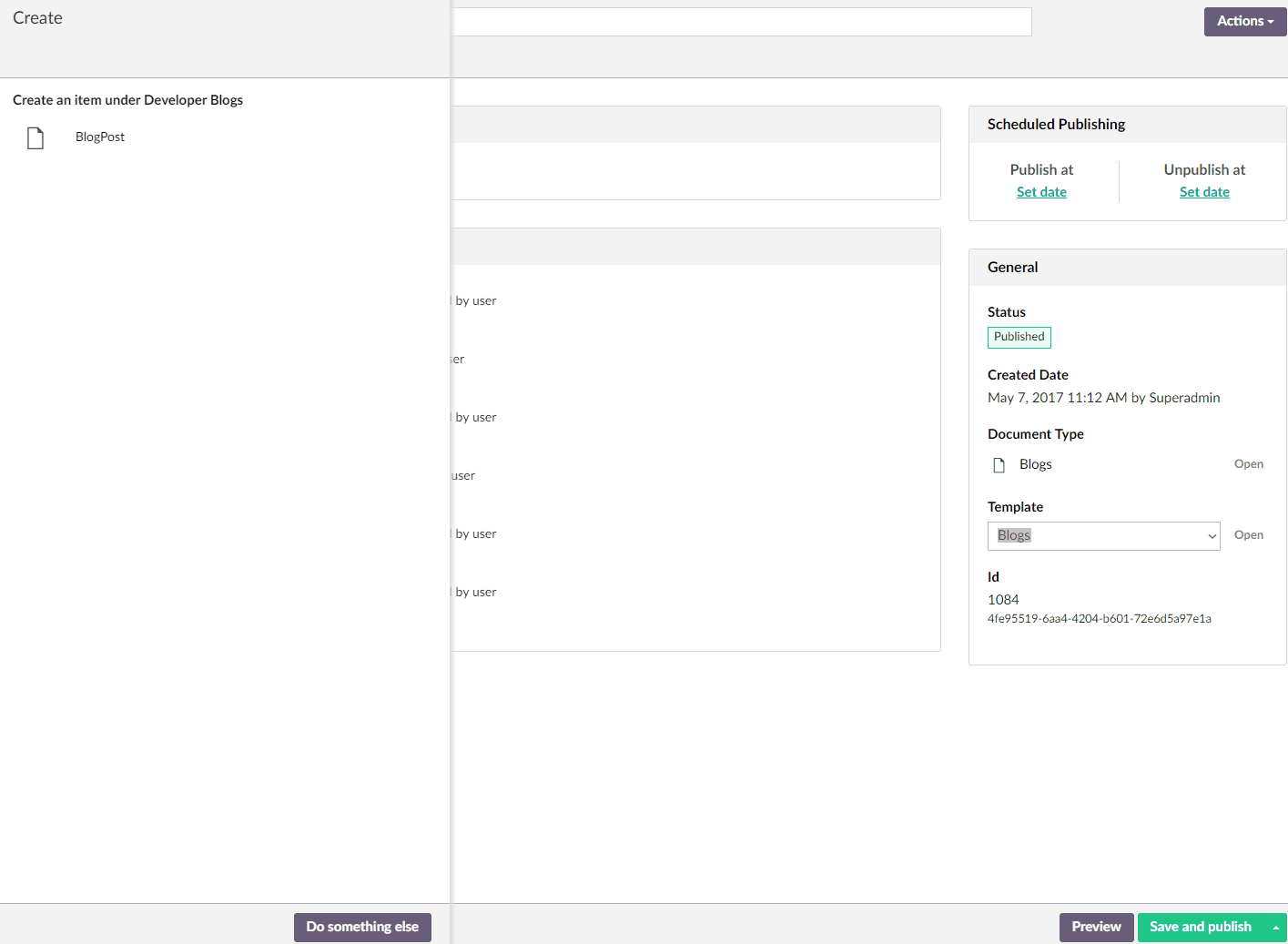Click Save and publish button

1201,927
